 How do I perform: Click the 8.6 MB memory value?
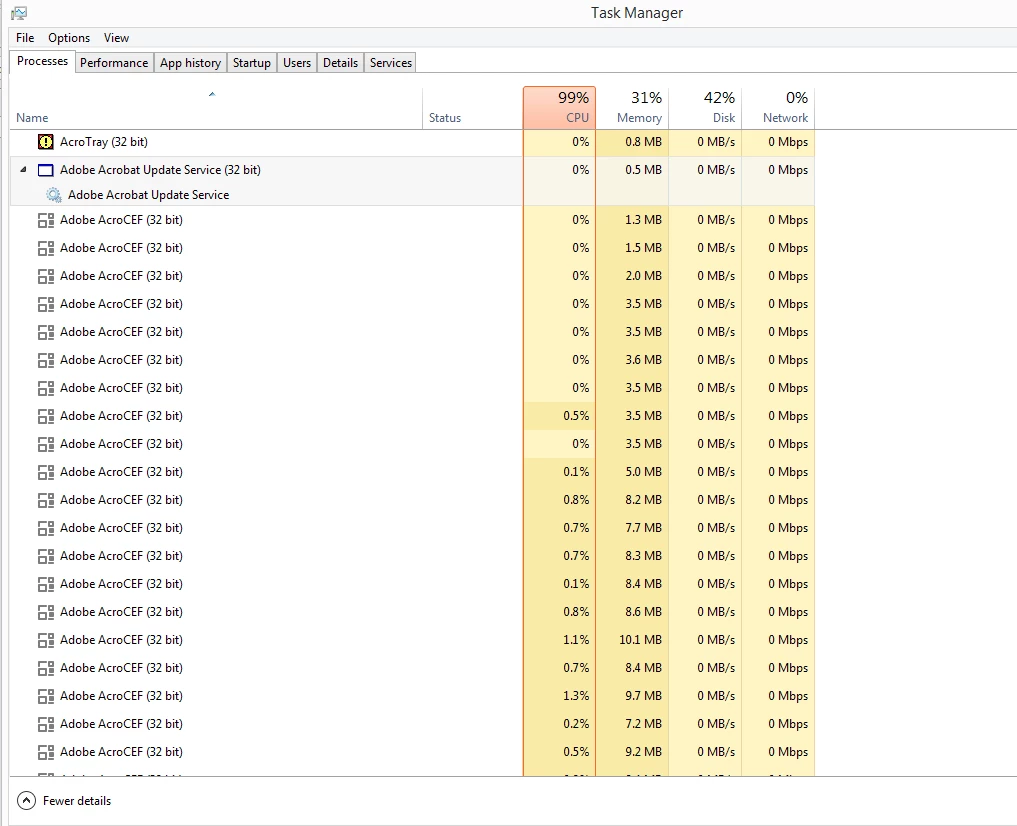coord(643,612)
